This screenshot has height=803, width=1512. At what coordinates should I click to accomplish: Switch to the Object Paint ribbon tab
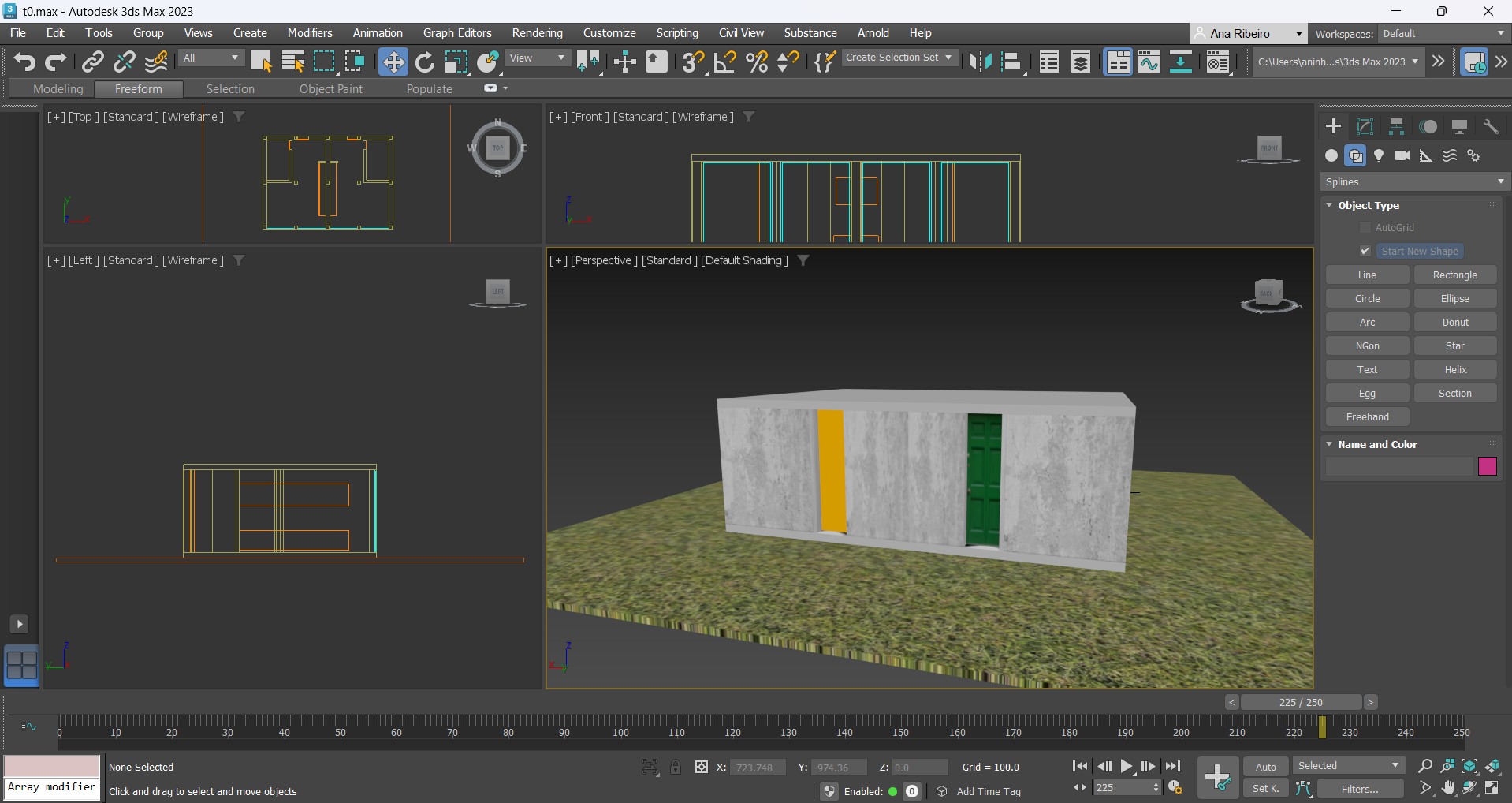click(x=330, y=89)
